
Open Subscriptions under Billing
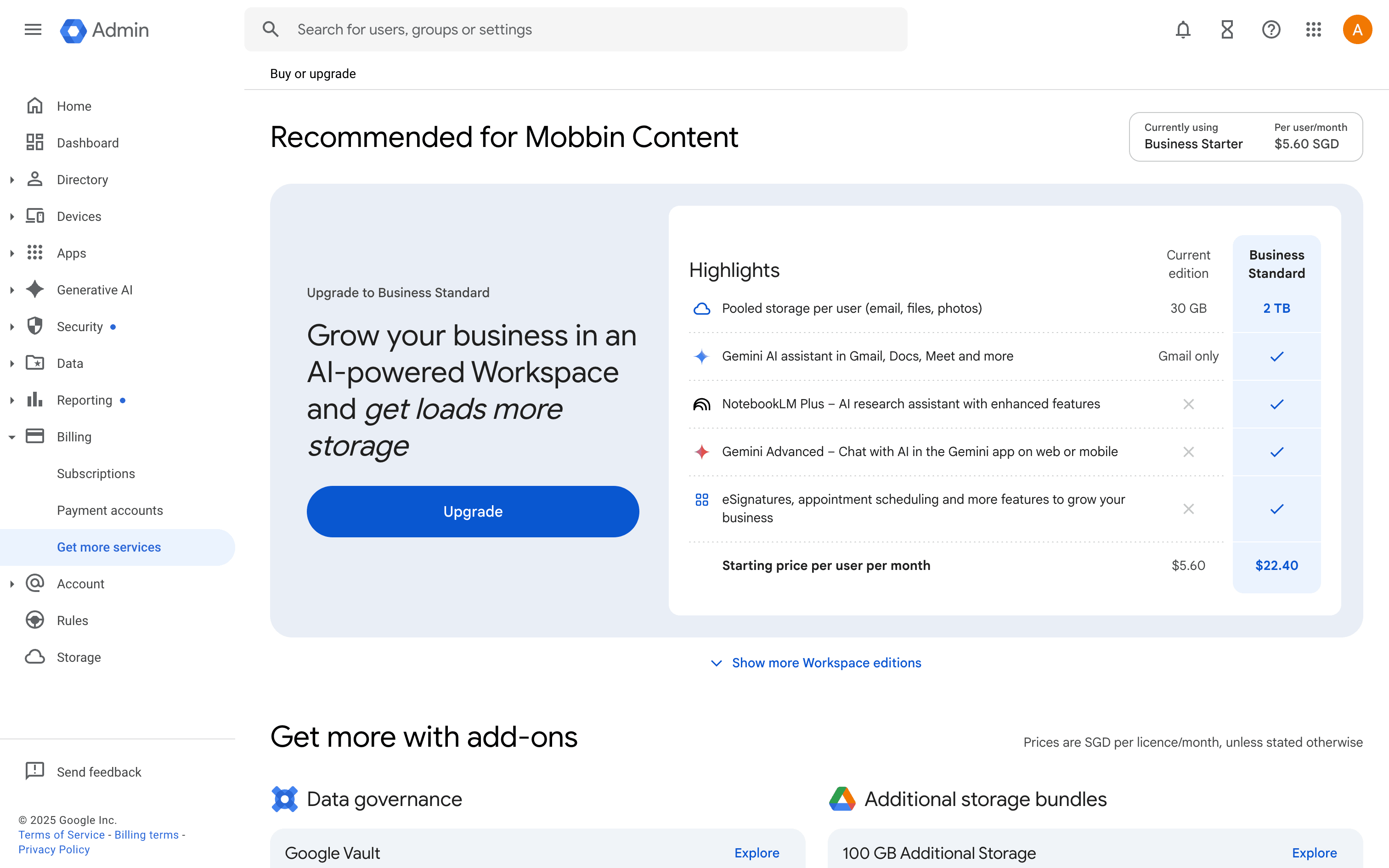(x=96, y=473)
